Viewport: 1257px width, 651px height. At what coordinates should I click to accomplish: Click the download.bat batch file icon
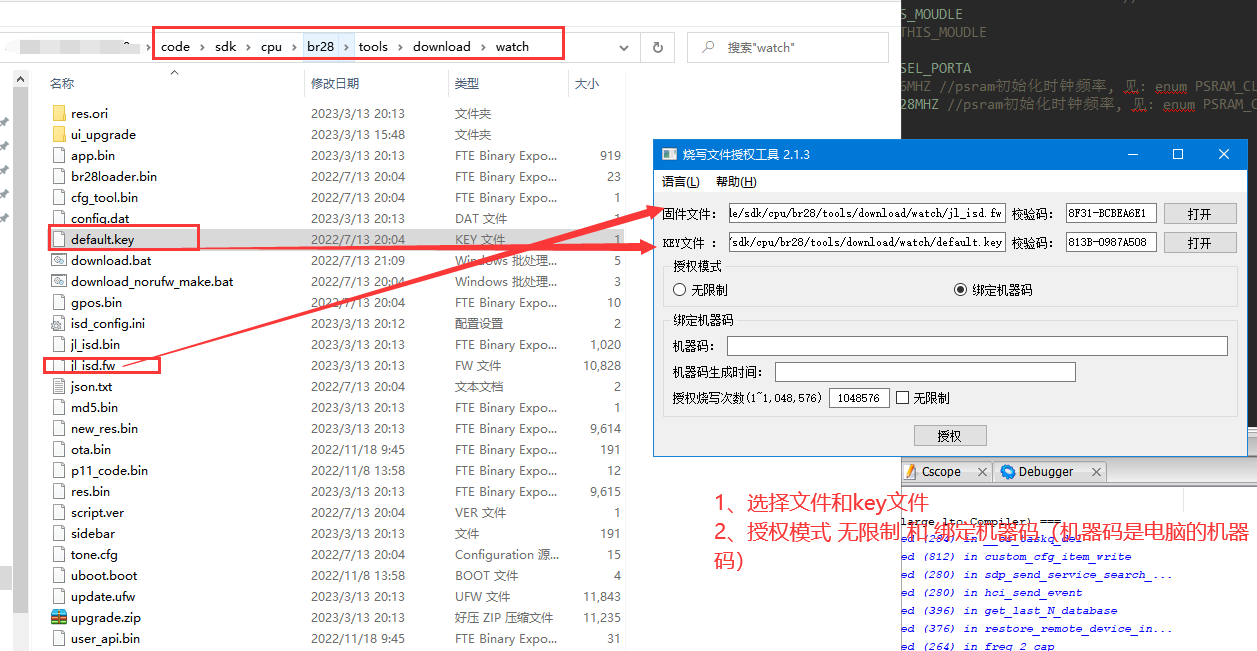[x=59, y=261]
